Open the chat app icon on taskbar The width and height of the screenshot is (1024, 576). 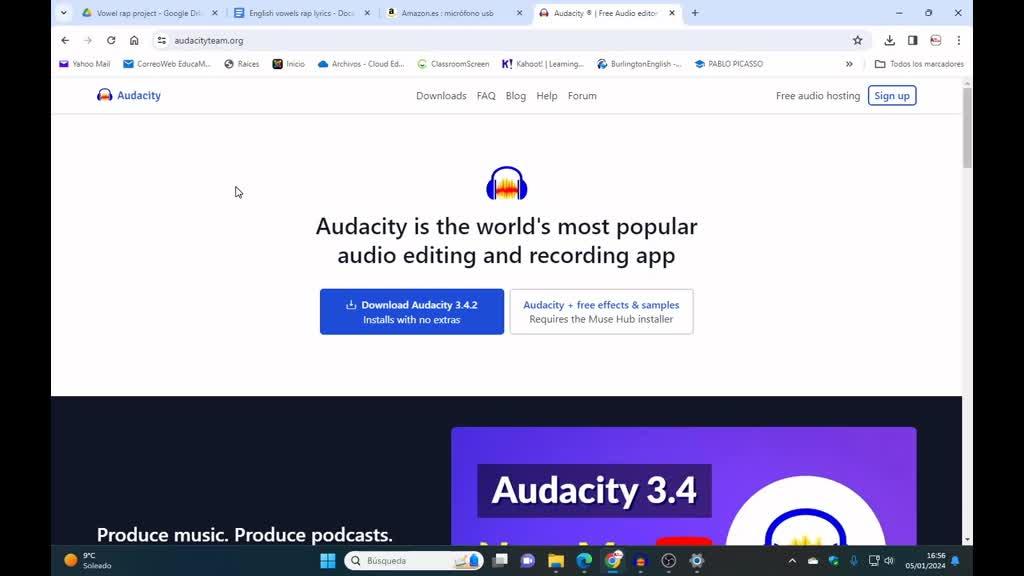click(528, 560)
